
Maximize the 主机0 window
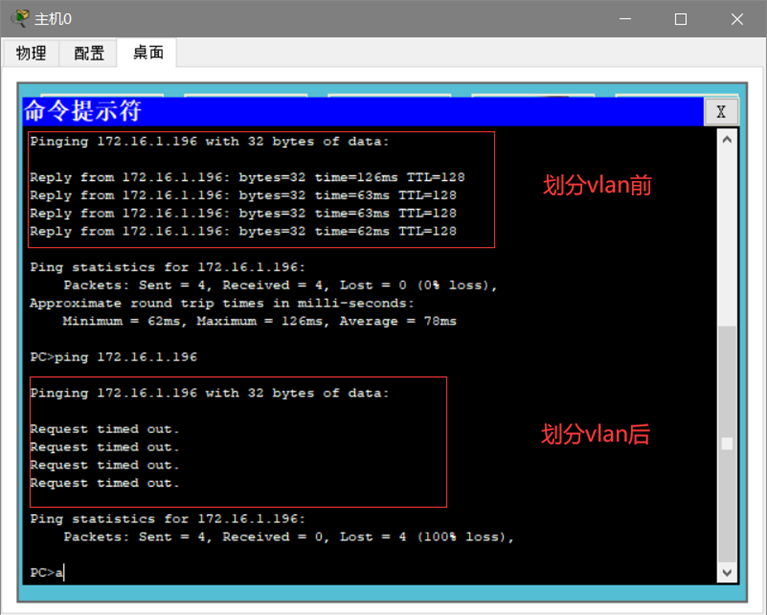point(680,19)
